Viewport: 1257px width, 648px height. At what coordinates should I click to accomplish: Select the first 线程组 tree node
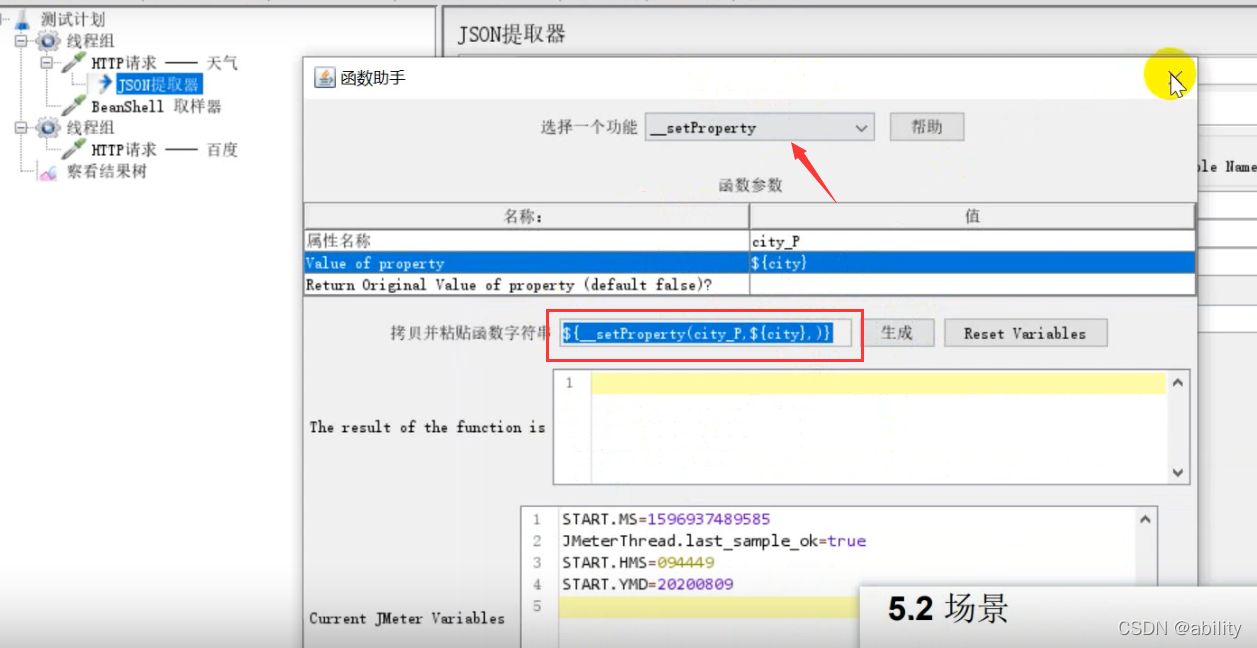click(90, 41)
